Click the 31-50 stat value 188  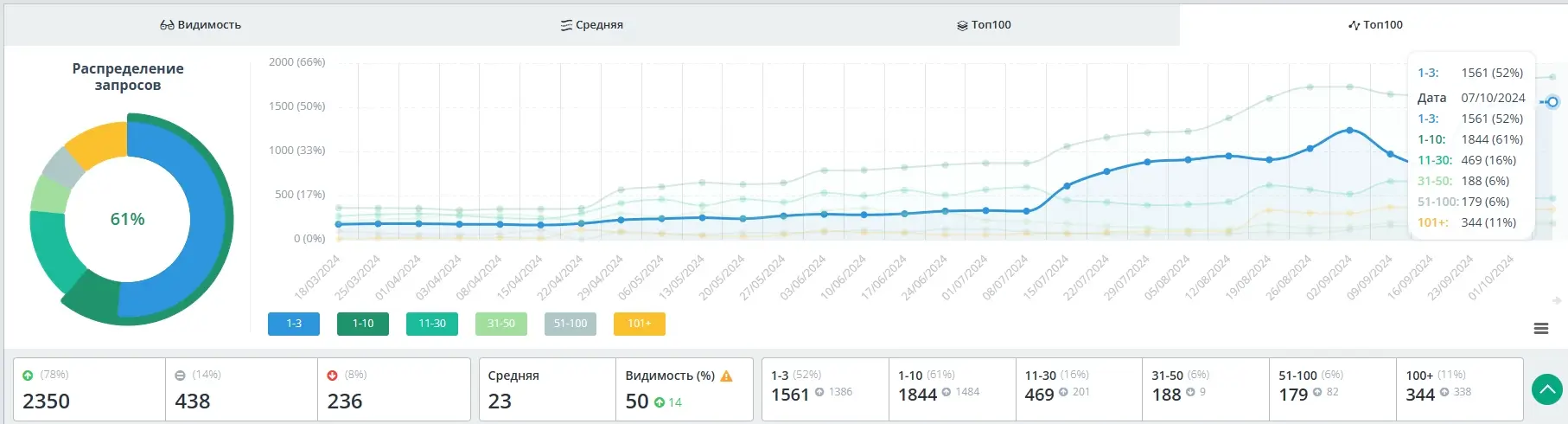[x=1166, y=395]
